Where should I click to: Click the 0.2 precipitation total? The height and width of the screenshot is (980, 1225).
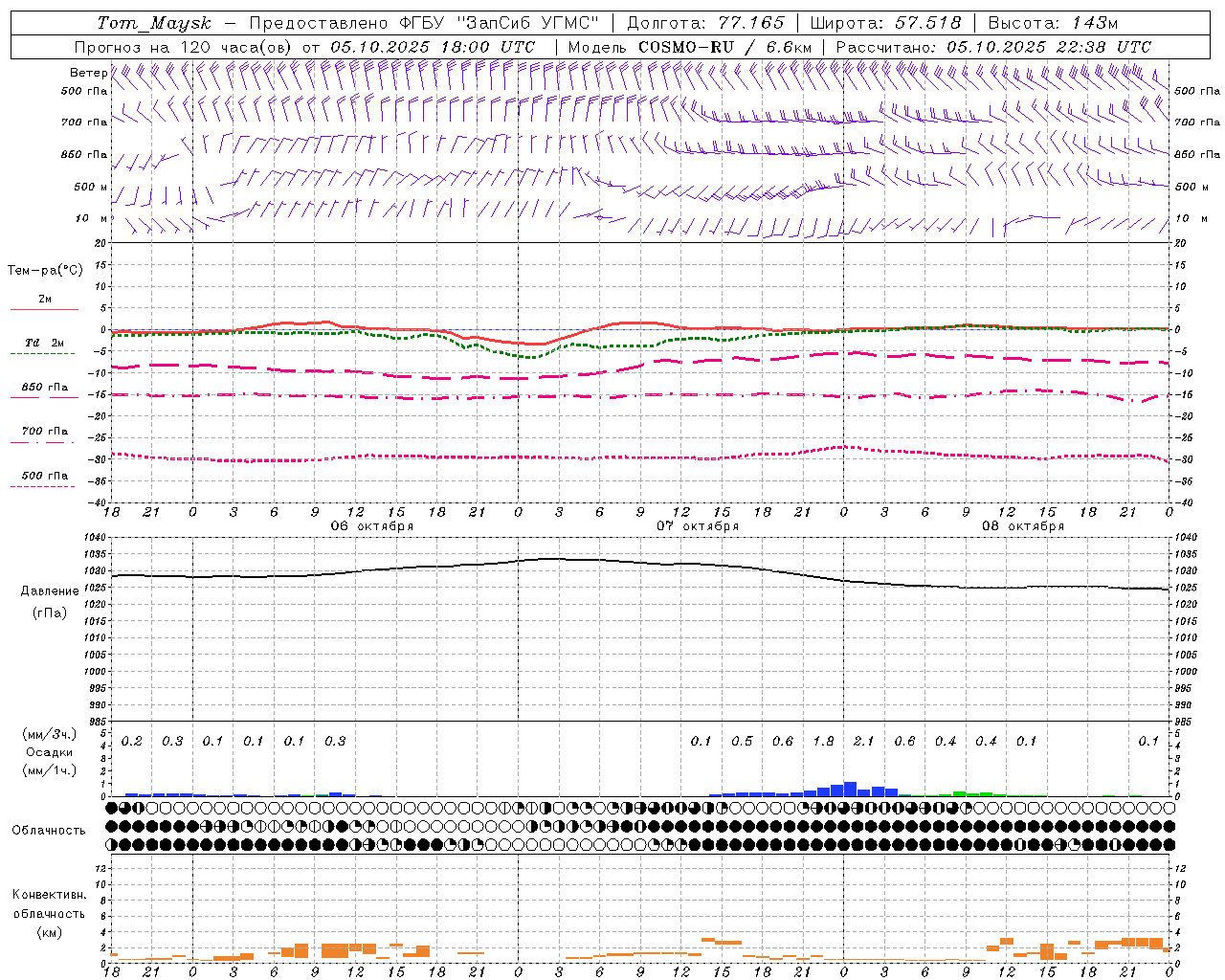(131, 741)
